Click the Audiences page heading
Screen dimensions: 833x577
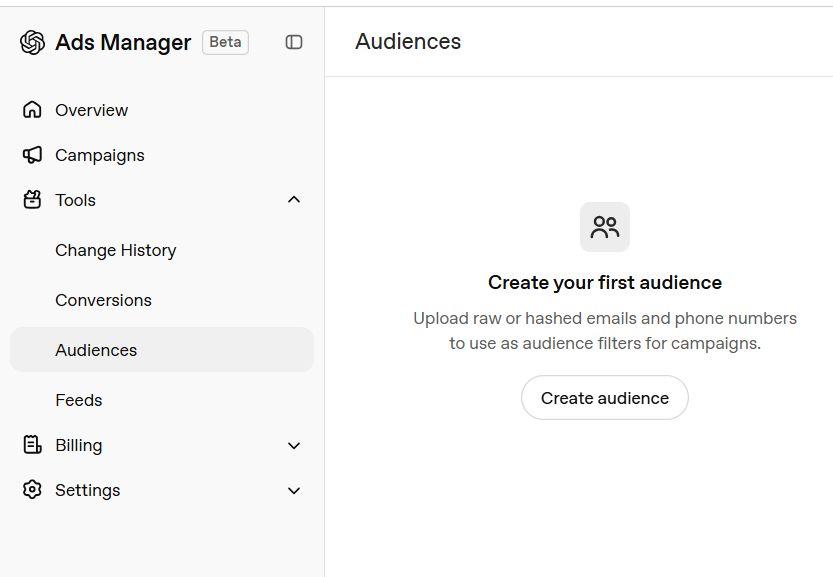tap(408, 41)
